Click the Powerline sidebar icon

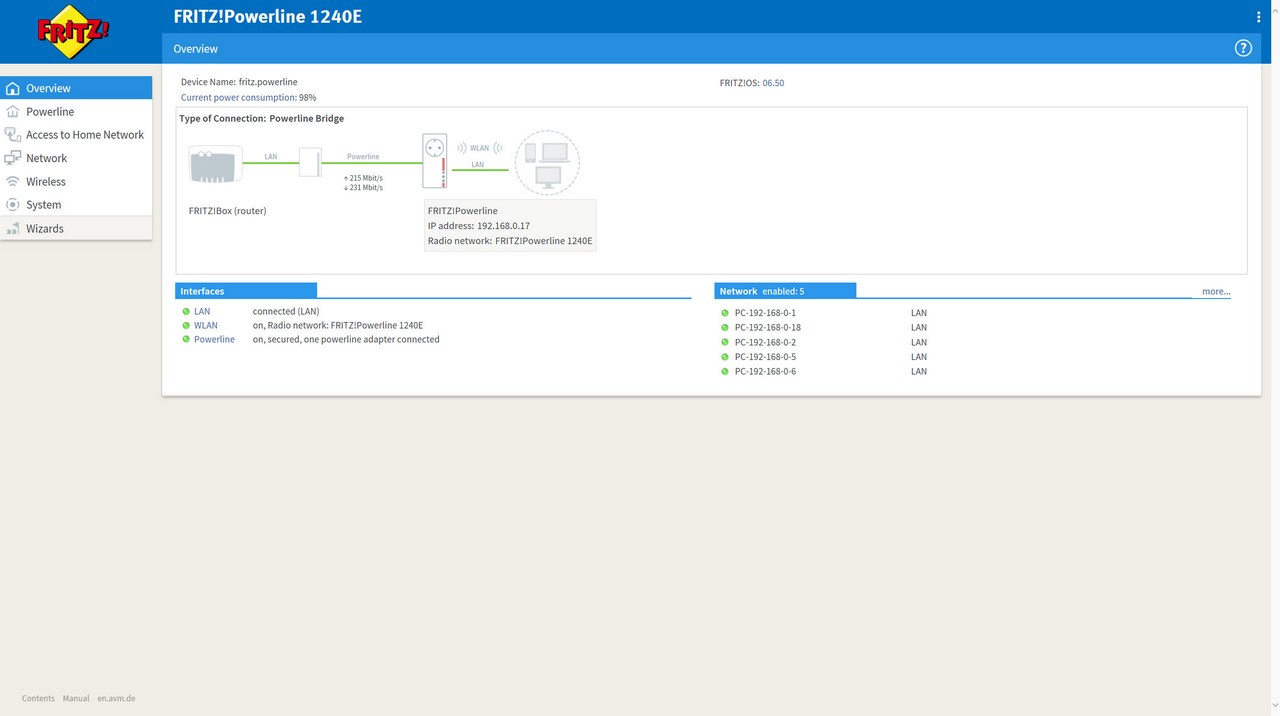(13, 112)
